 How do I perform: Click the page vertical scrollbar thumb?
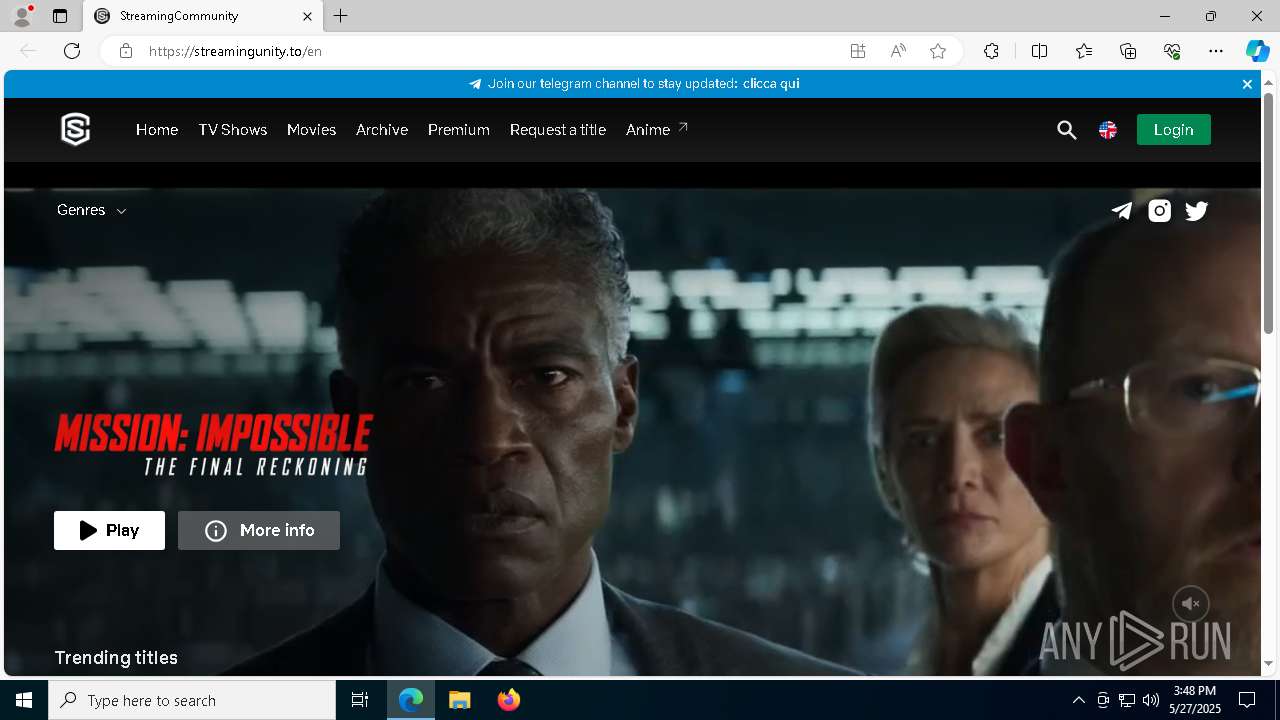click(1268, 213)
